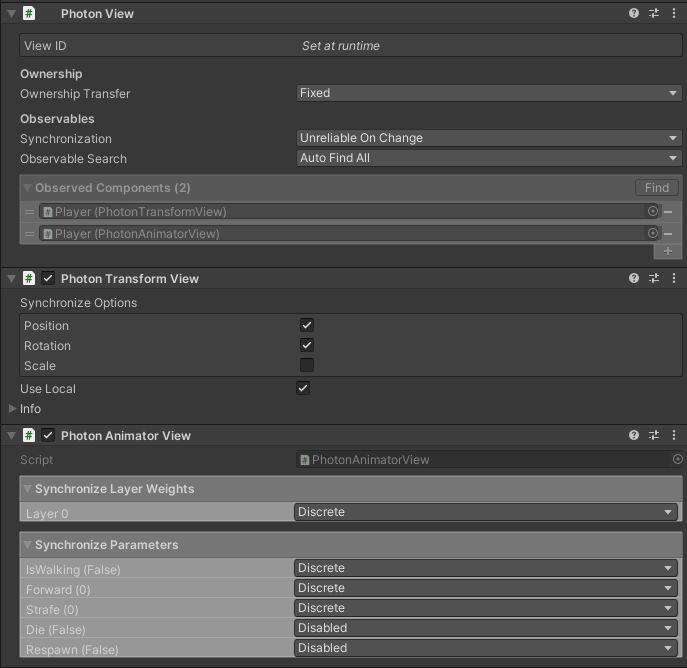
Task: Collapse the Photon View component
Action: 12,14
